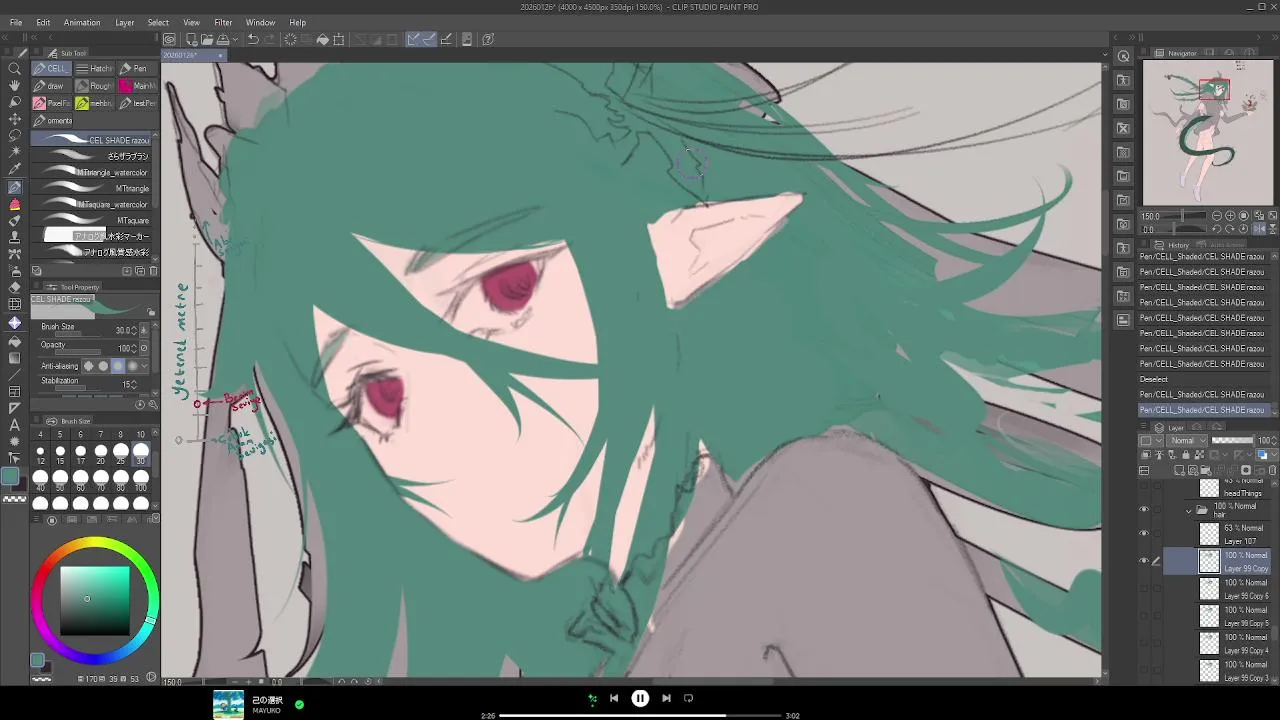Zoom in in the Navigator panel

pyautogui.click(x=1230, y=216)
